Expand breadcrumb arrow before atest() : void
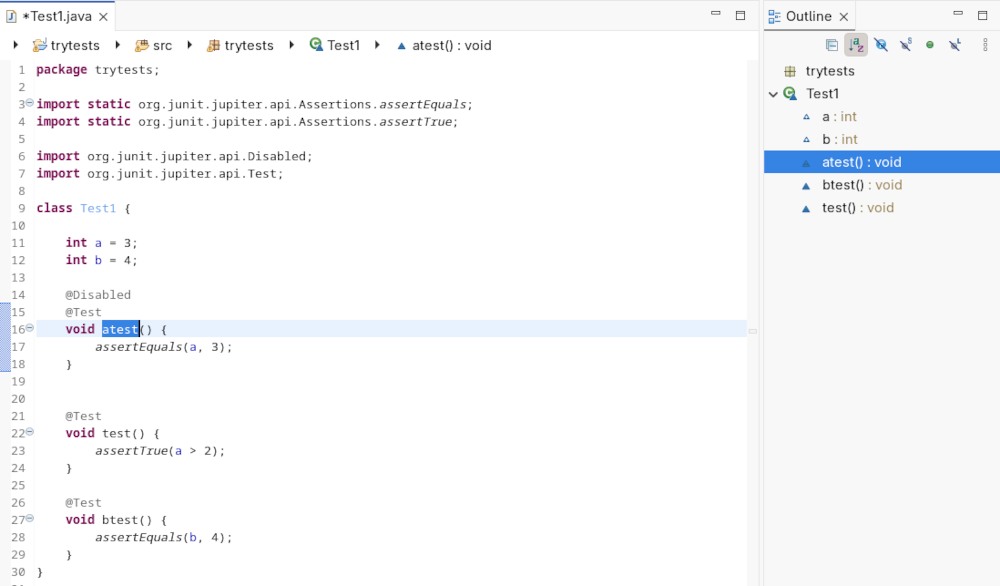1000x586 pixels. [x=378, y=45]
